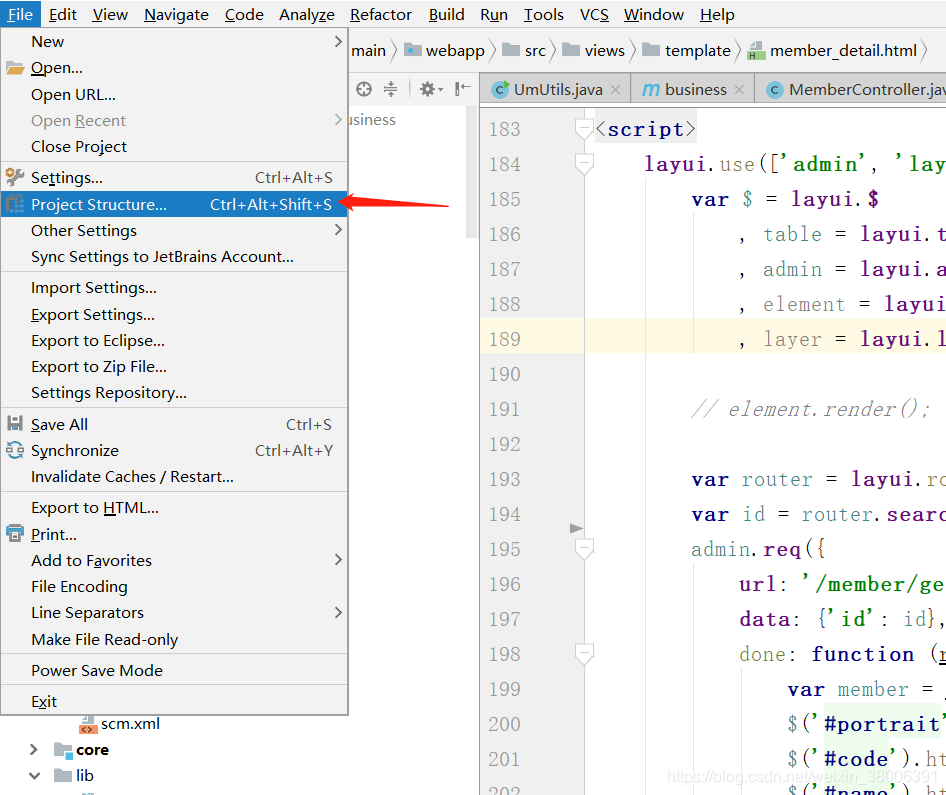The height and width of the screenshot is (795, 946).
Task: Select Export Settings...
Action: (174, 314)
